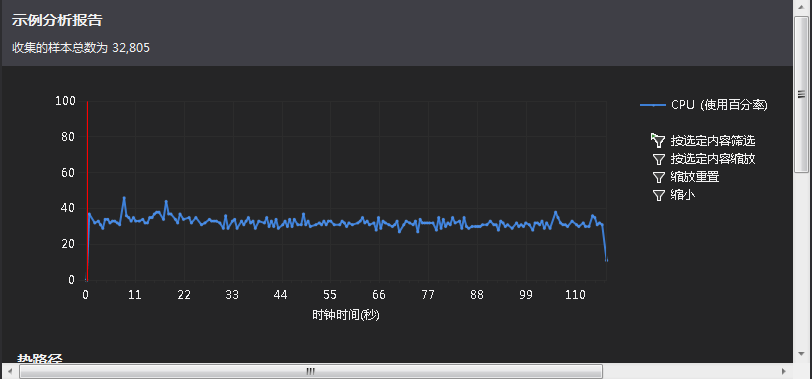
Task: Click the red marker line on chart
Action: coord(87,191)
